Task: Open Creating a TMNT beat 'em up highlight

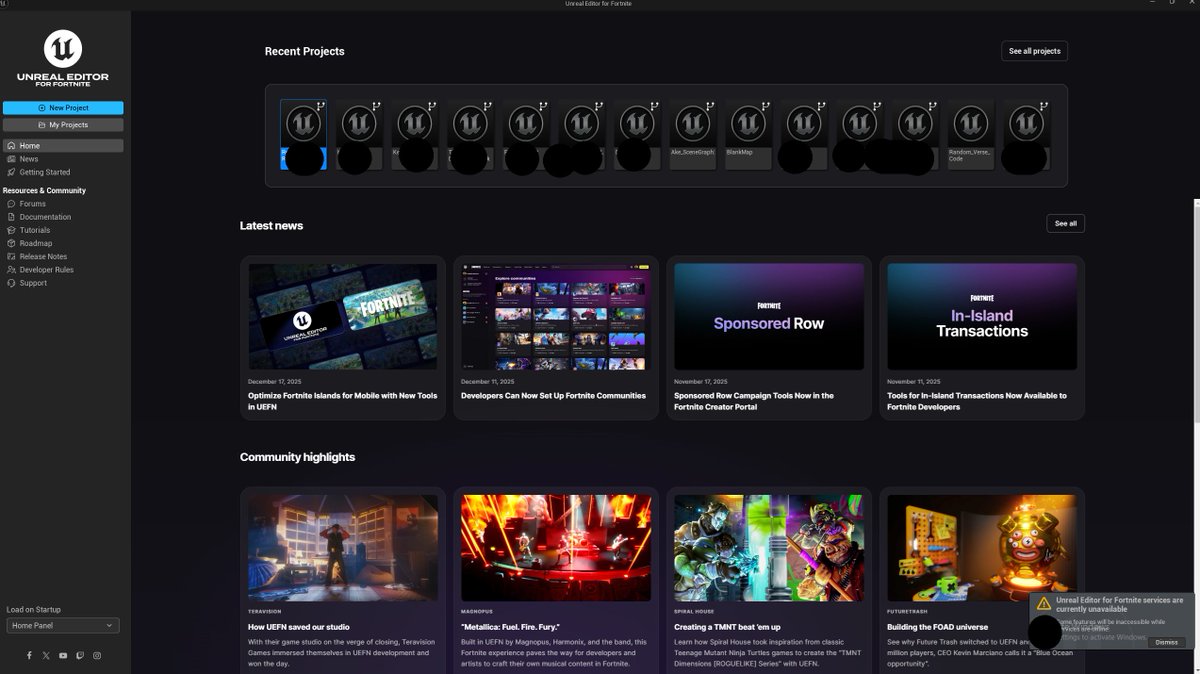Action: [769, 580]
